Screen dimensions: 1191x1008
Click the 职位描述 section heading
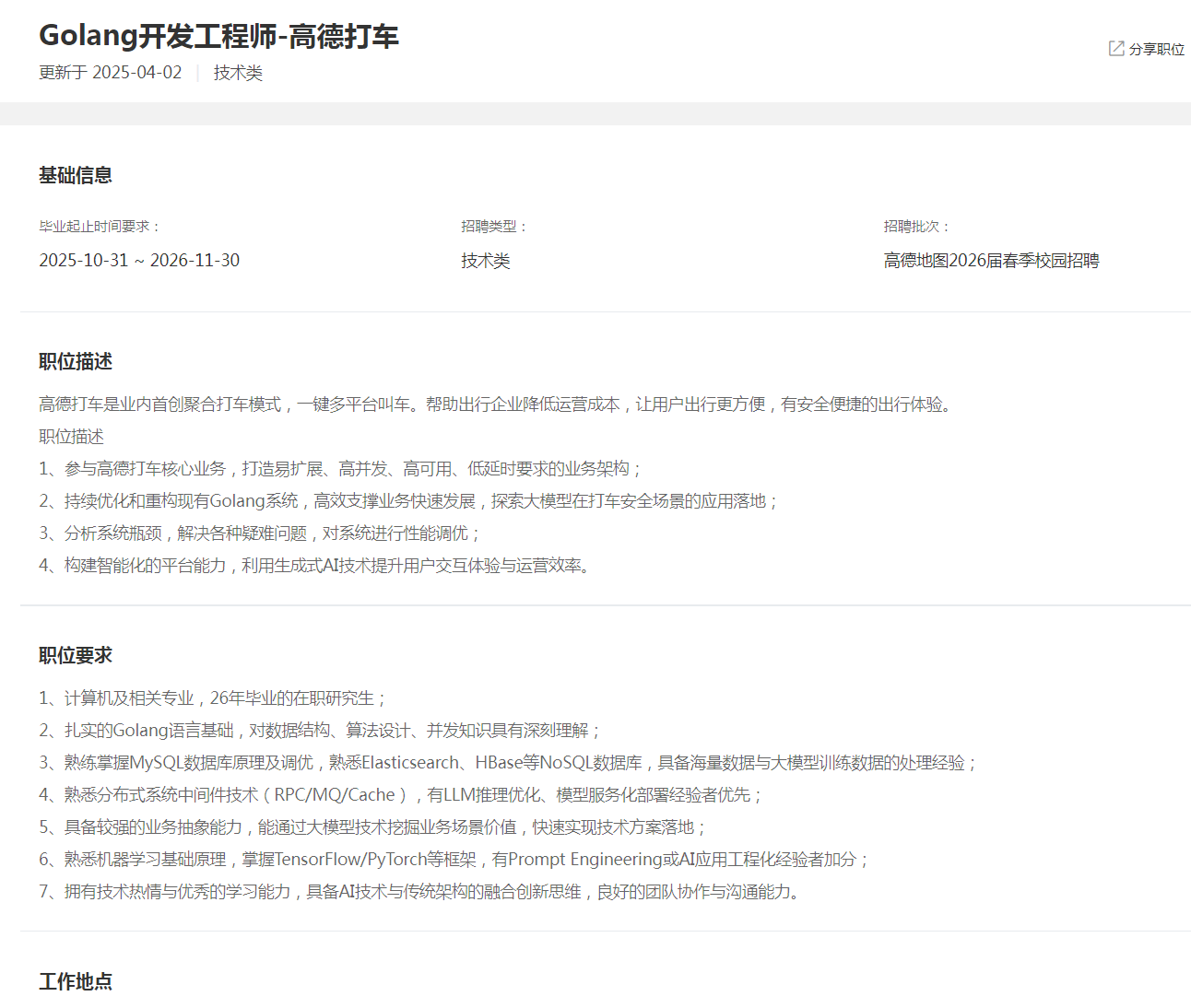[76, 362]
